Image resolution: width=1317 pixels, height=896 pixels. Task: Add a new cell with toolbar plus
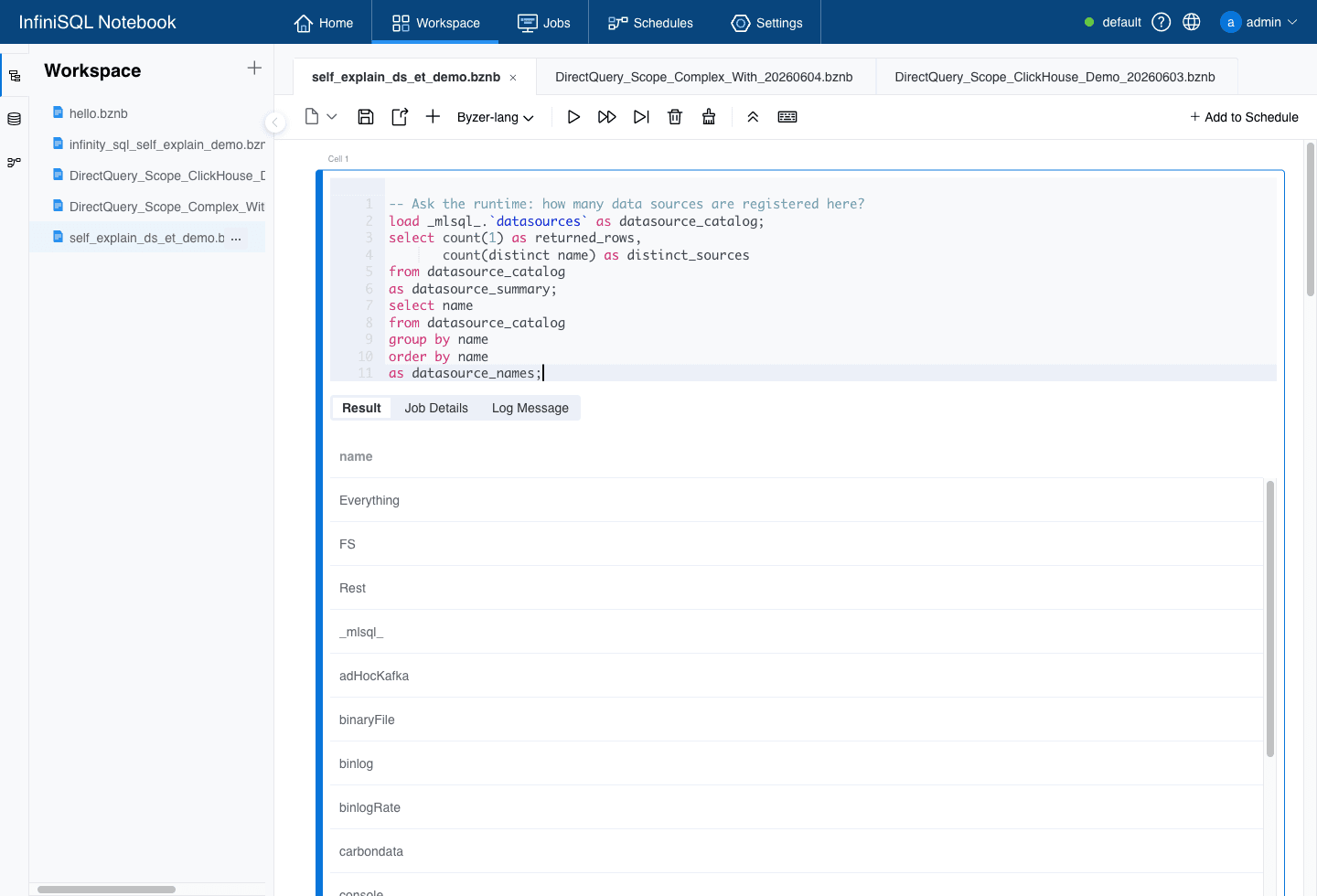click(434, 117)
